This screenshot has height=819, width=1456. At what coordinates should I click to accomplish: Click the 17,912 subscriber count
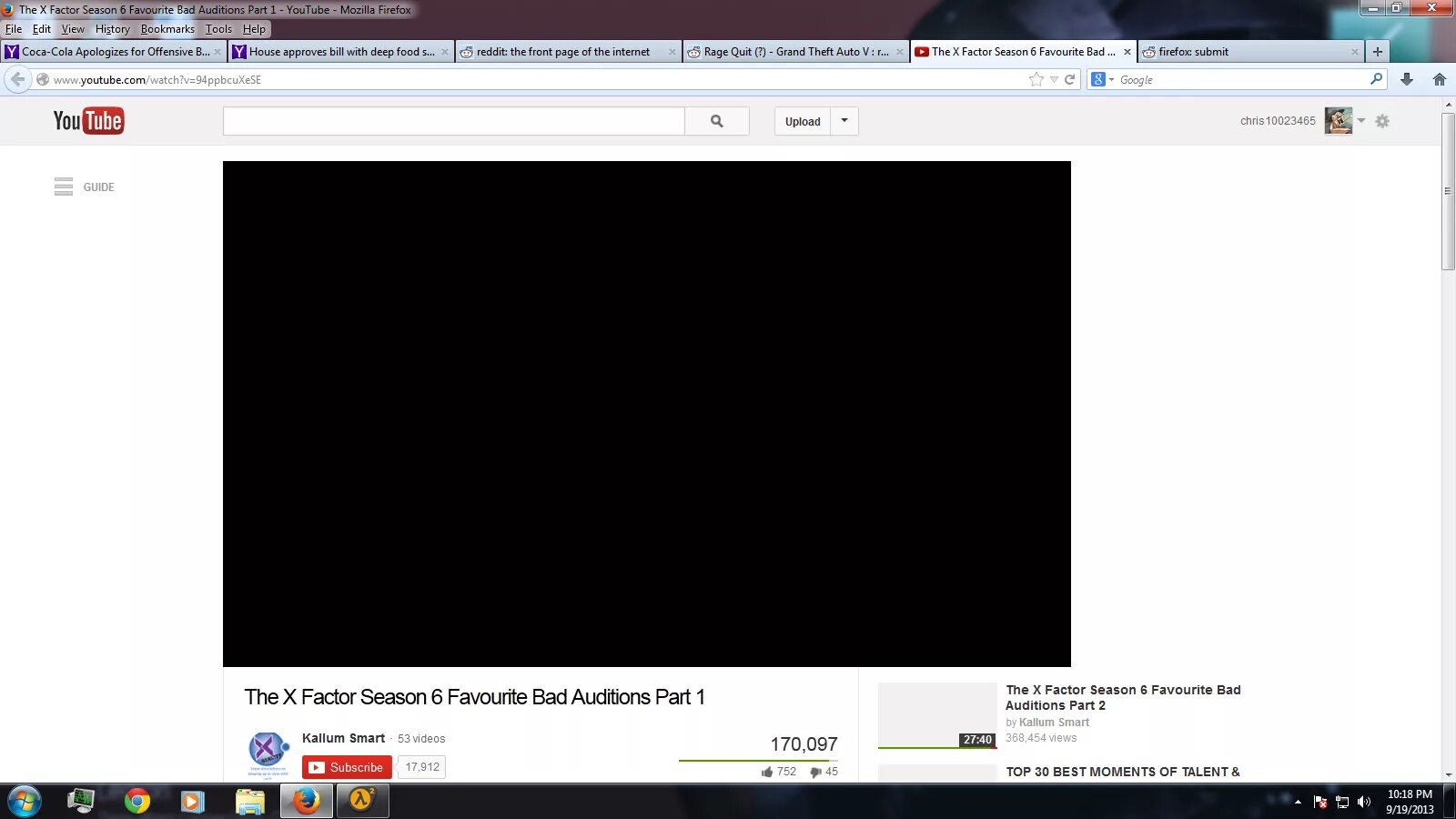pyautogui.click(x=422, y=767)
